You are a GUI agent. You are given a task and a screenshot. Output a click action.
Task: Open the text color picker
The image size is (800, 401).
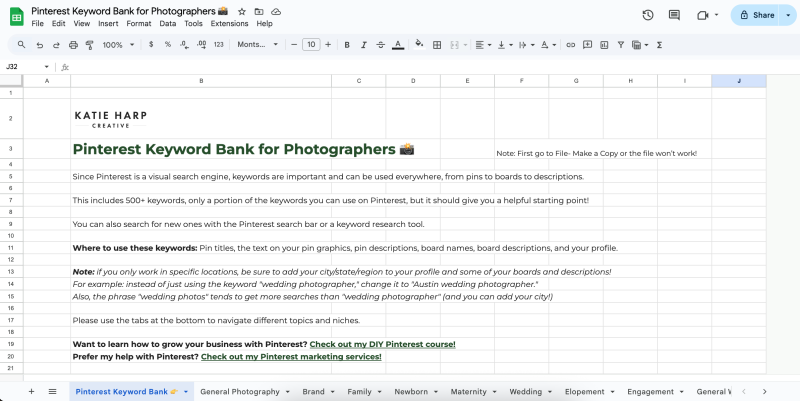pyautogui.click(x=398, y=45)
